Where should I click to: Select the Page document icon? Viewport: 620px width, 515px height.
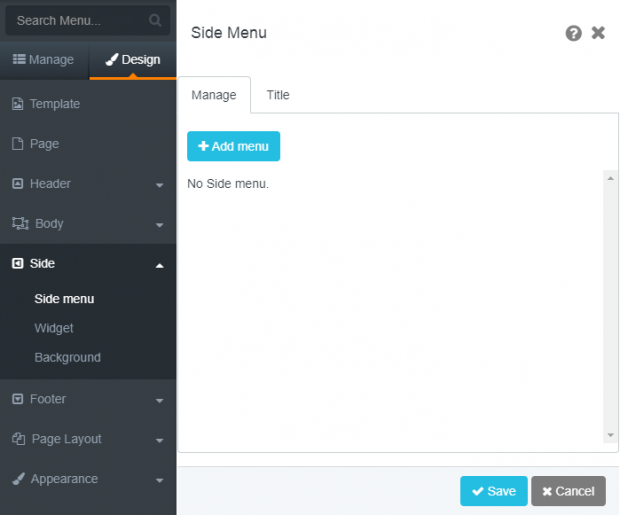click(17, 144)
